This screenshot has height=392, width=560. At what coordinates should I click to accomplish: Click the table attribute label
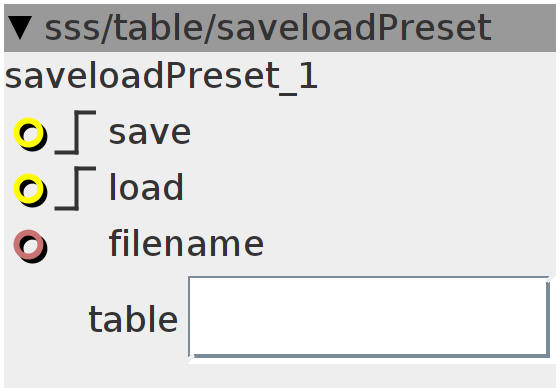pos(133,318)
